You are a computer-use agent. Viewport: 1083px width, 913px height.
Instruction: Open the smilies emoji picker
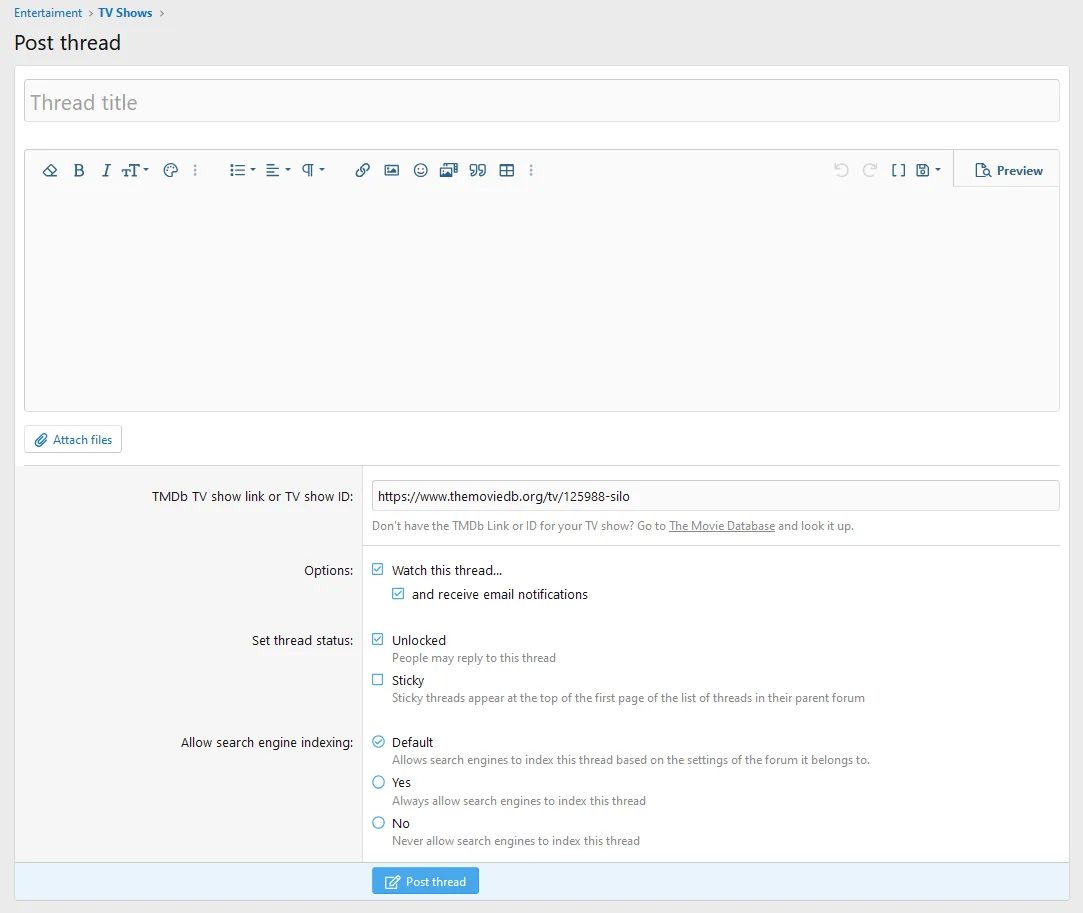421,171
